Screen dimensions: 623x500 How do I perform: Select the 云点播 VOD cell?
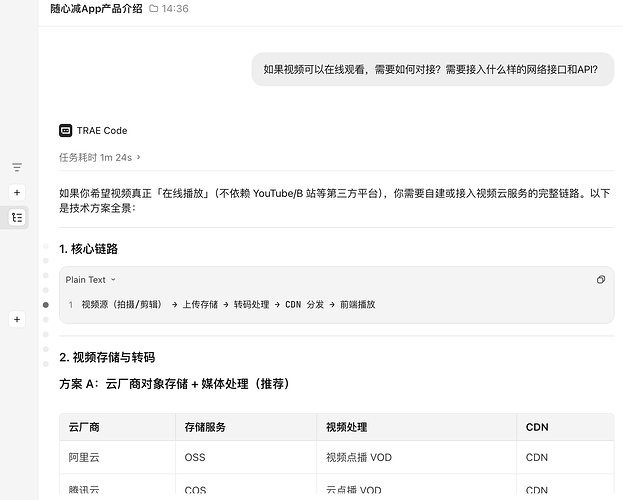point(416,486)
